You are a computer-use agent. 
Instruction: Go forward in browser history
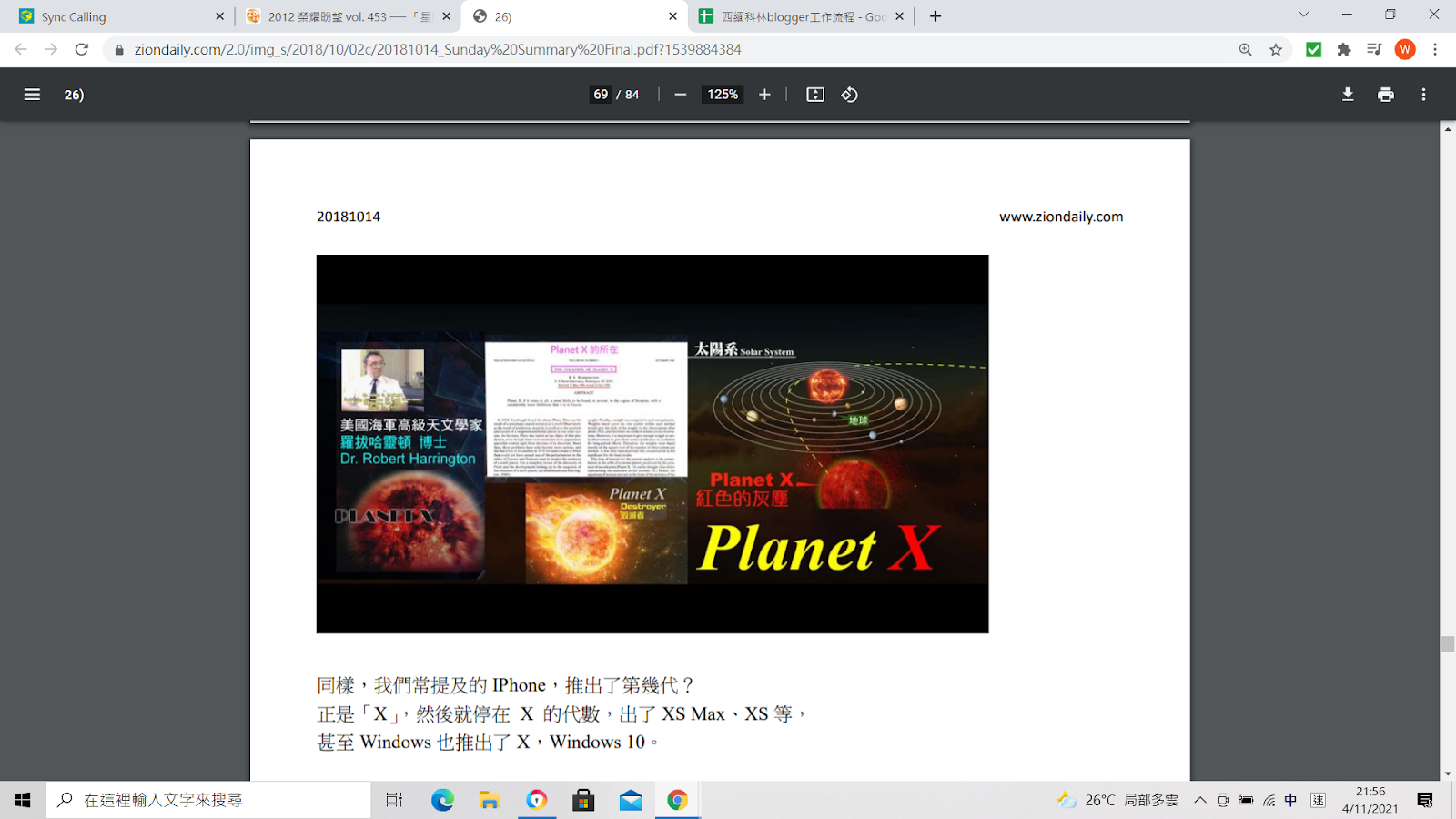(x=51, y=49)
